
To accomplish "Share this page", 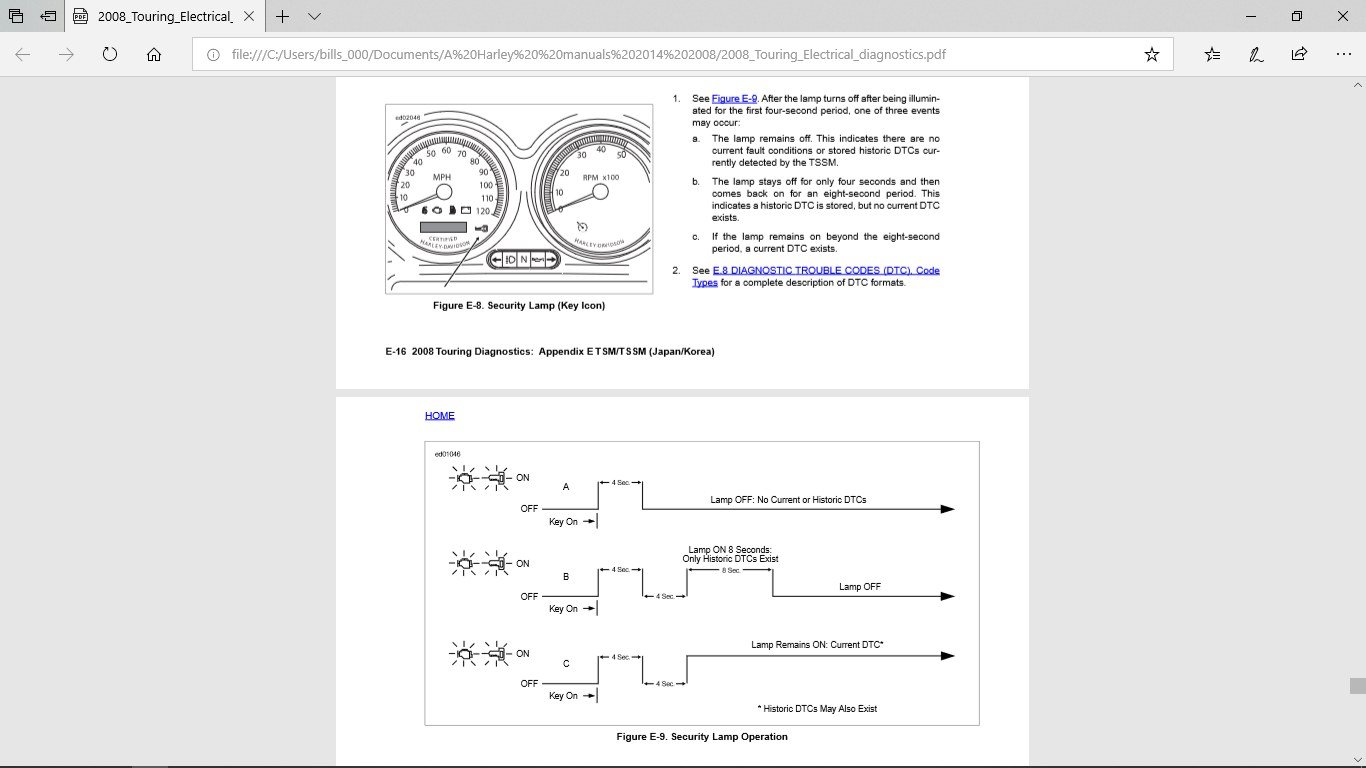I will [1299, 55].
